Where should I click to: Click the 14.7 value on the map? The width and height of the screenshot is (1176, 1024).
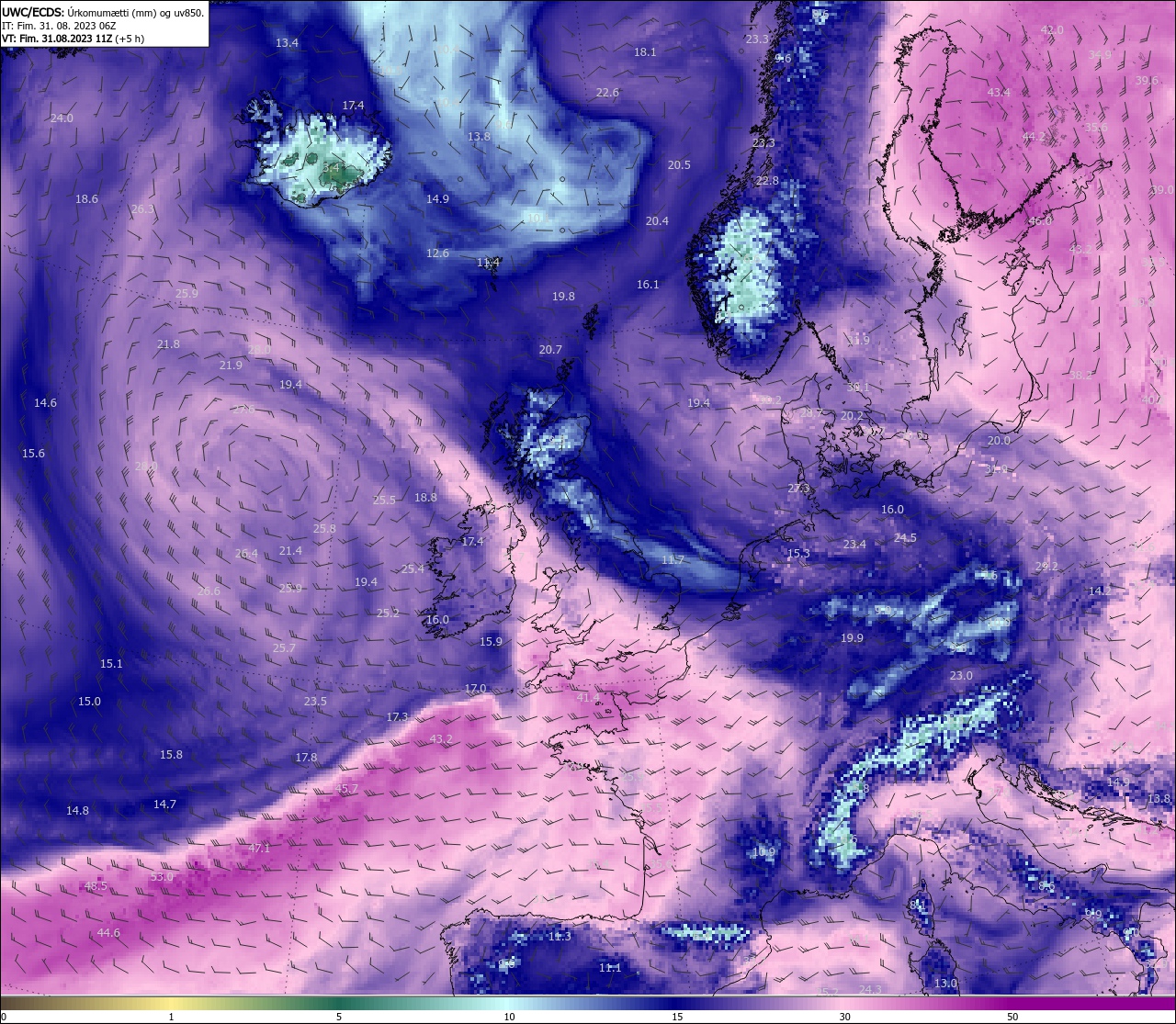pos(164,805)
